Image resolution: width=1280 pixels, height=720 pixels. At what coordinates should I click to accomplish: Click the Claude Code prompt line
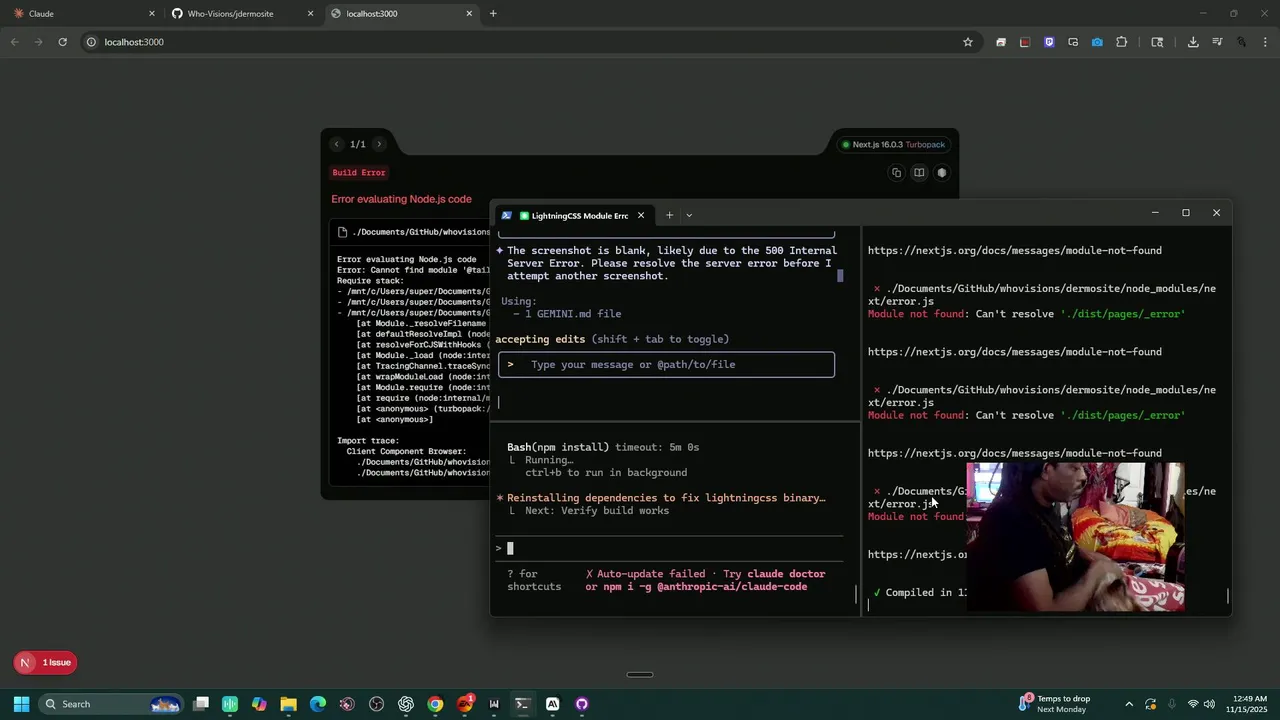click(668, 548)
